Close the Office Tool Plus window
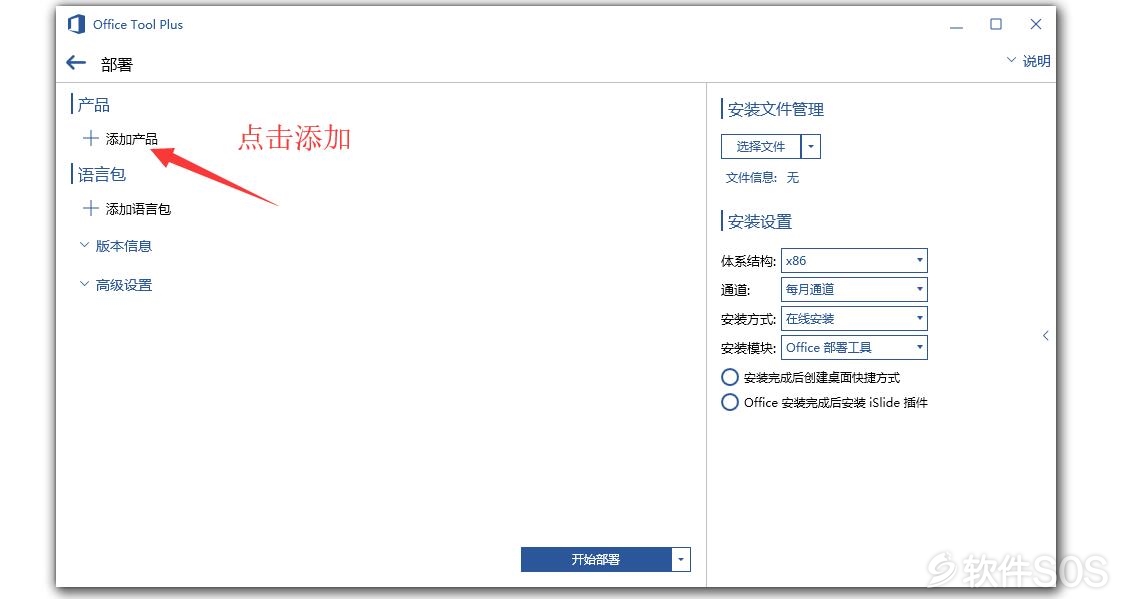Image resolution: width=1125 pixels, height=599 pixels. (1035, 24)
